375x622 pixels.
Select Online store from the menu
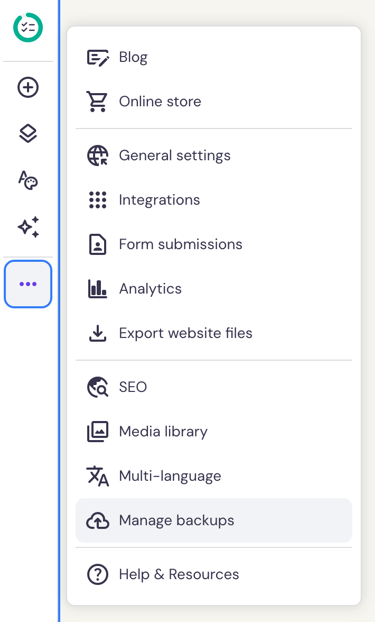[214, 102]
